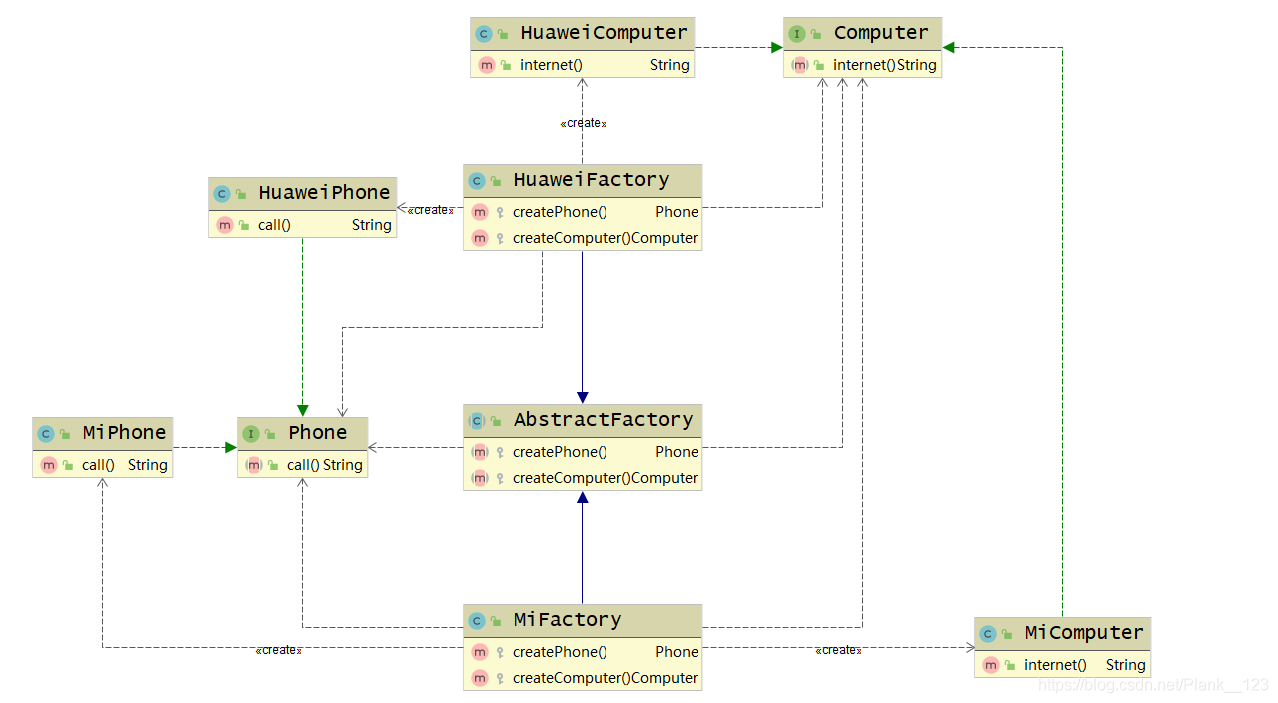Viewport: 1278px width, 703px height.
Task: Click method icon beside MiFactory createPhone()
Action: tap(480, 652)
